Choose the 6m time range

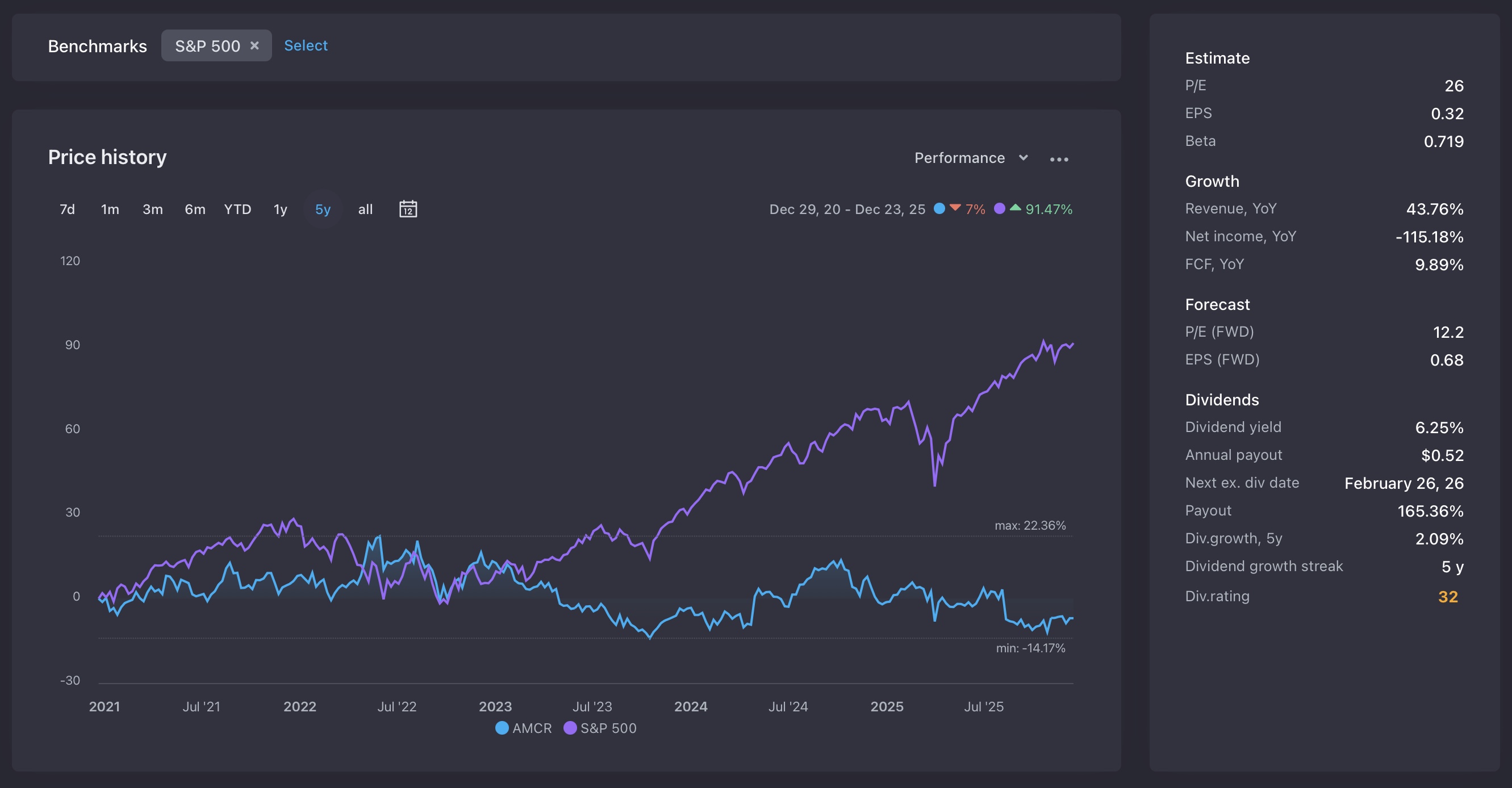[195, 209]
